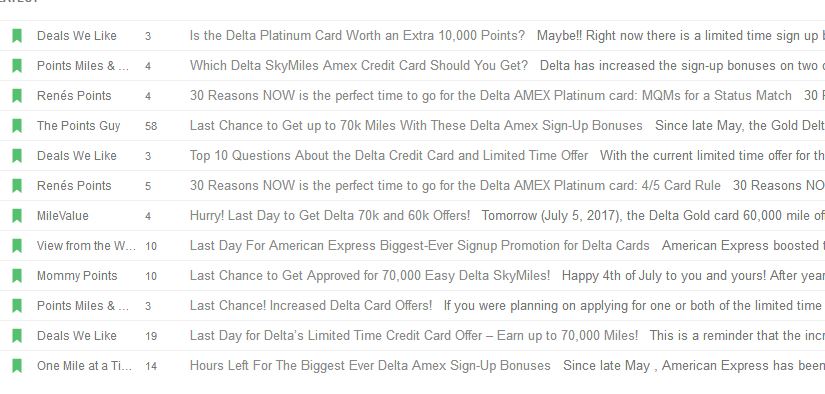Toggle the bookmark icon on the MileValue row
The width and height of the screenshot is (825, 394).
point(17,216)
